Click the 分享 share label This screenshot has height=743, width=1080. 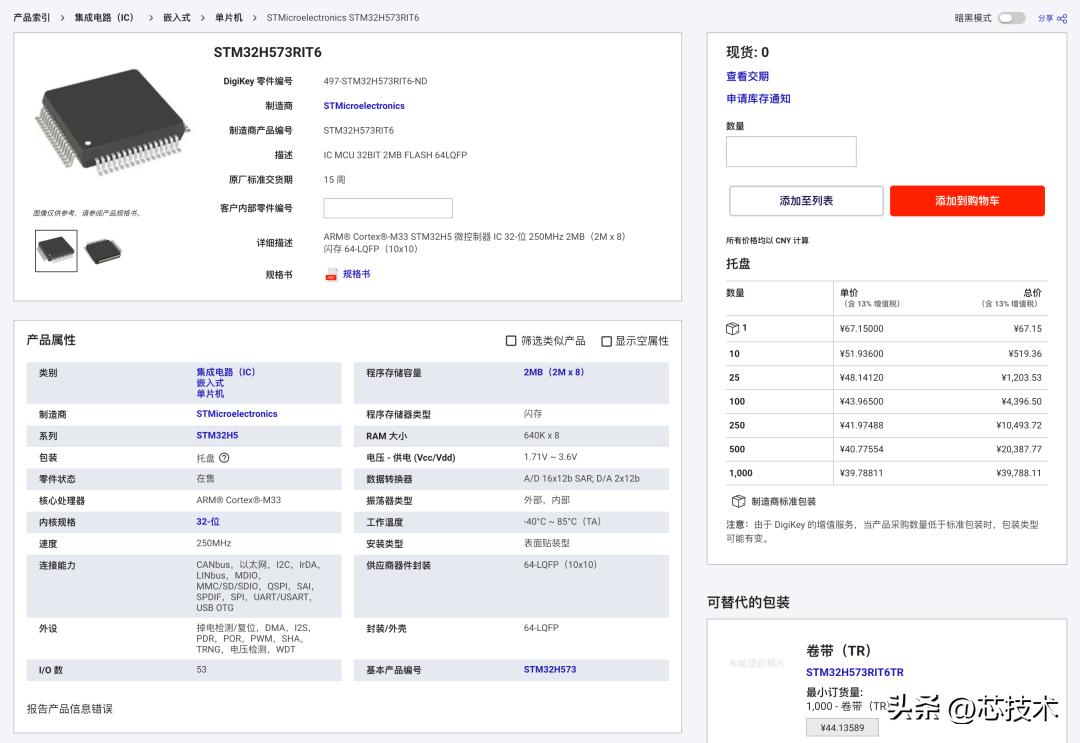tap(1046, 19)
